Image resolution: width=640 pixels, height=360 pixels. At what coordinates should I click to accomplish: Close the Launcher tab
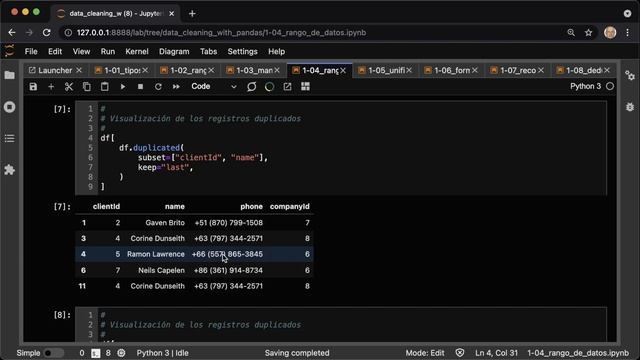tap(79, 71)
